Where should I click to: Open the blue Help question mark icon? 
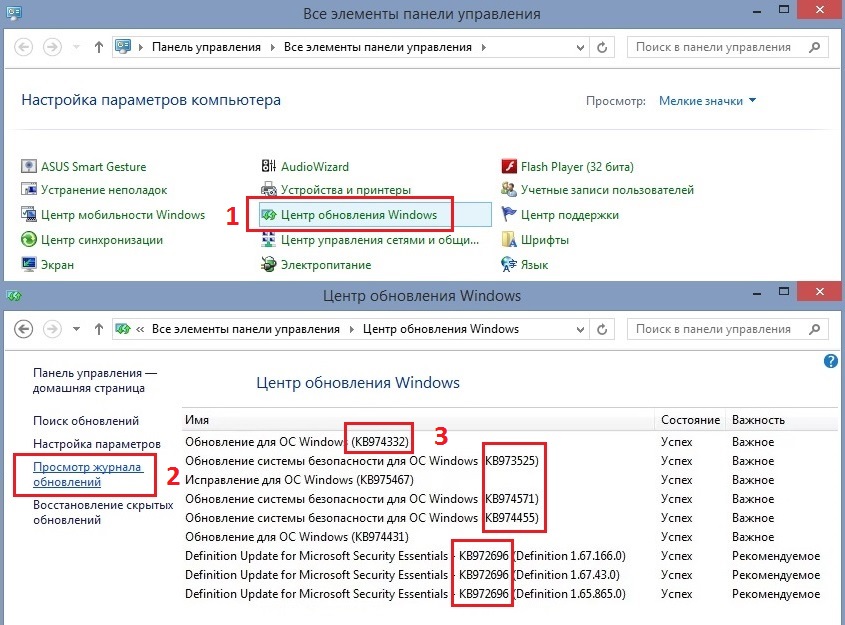tap(830, 361)
